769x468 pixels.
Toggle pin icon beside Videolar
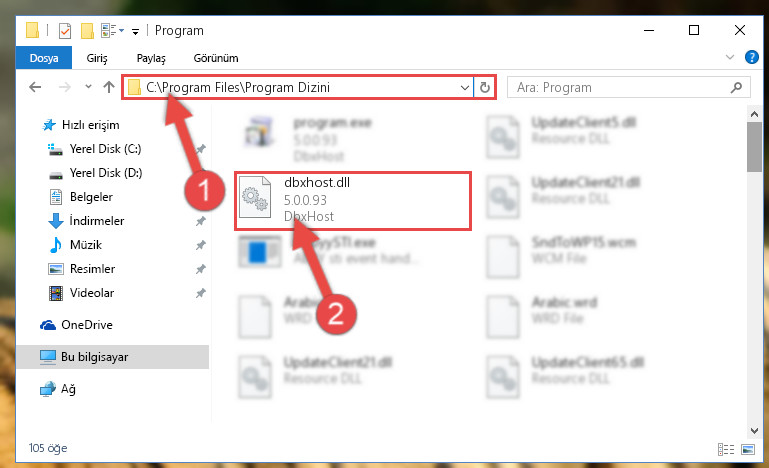pyautogui.click(x=201, y=293)
